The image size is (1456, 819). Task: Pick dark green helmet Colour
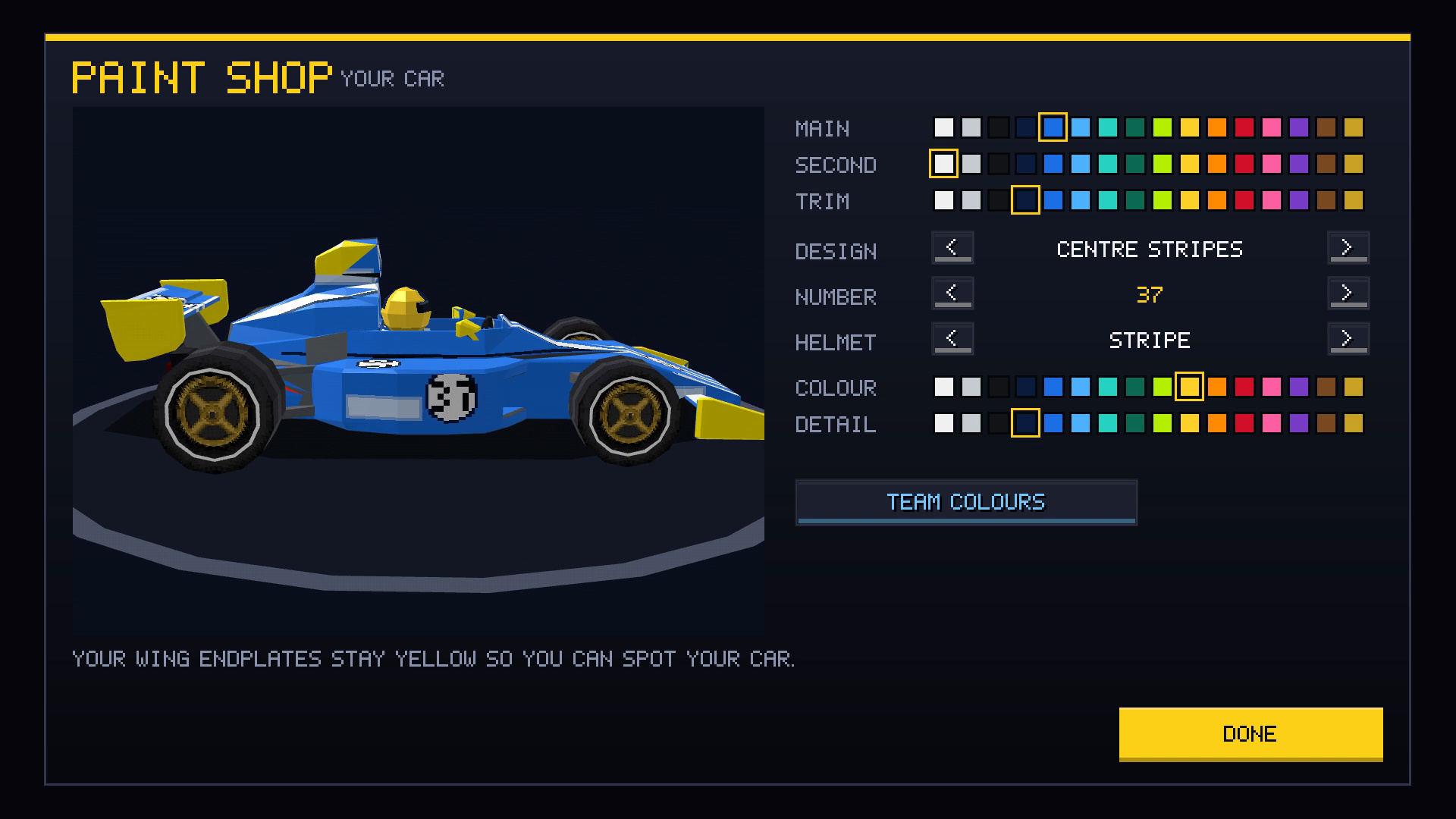click(x=1135, y=387)
